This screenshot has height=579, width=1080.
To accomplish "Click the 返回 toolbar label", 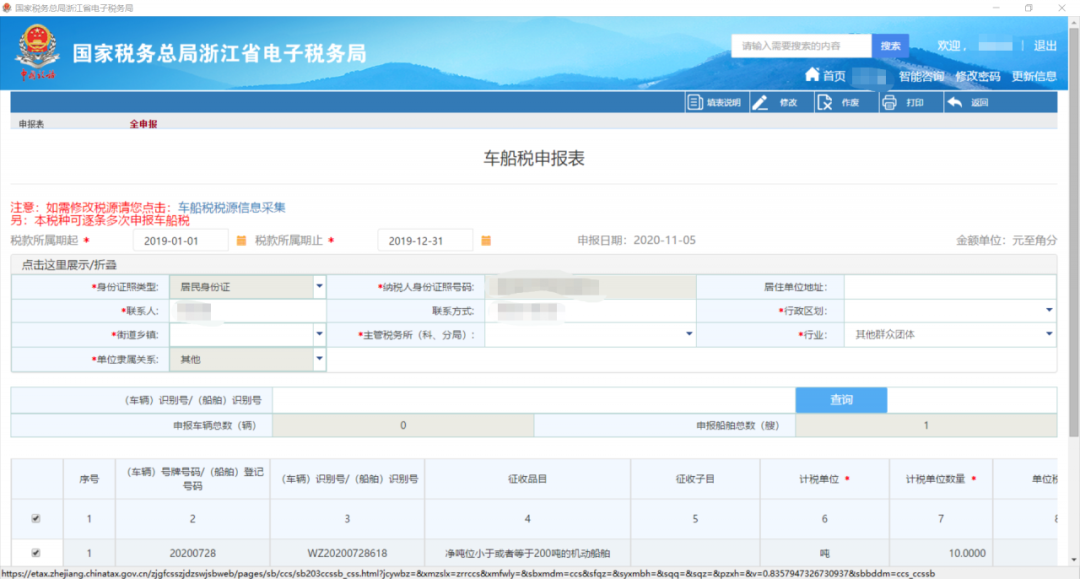I will [979, 103].
